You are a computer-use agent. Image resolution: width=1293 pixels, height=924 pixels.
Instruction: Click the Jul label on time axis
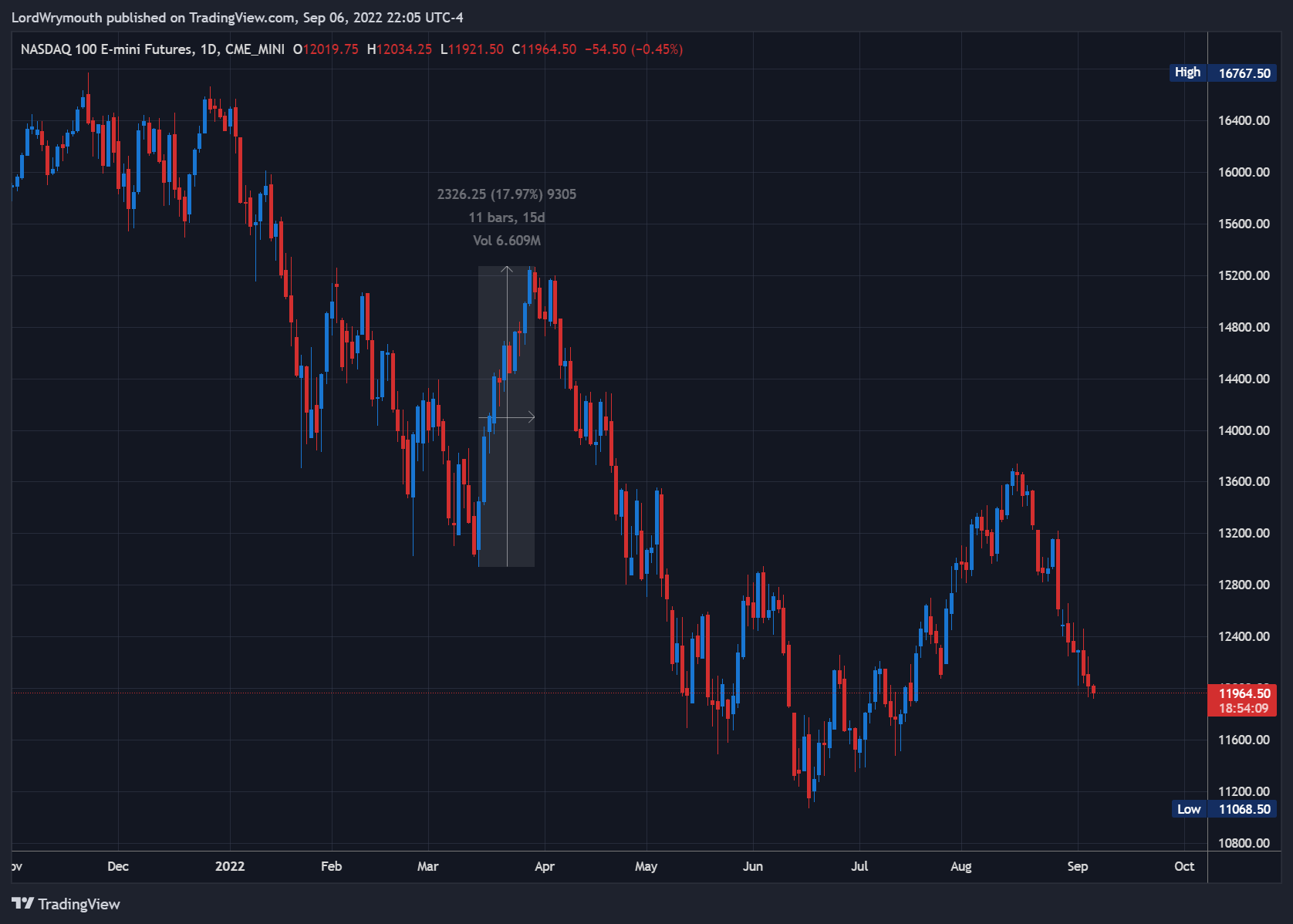coord(859,866)
